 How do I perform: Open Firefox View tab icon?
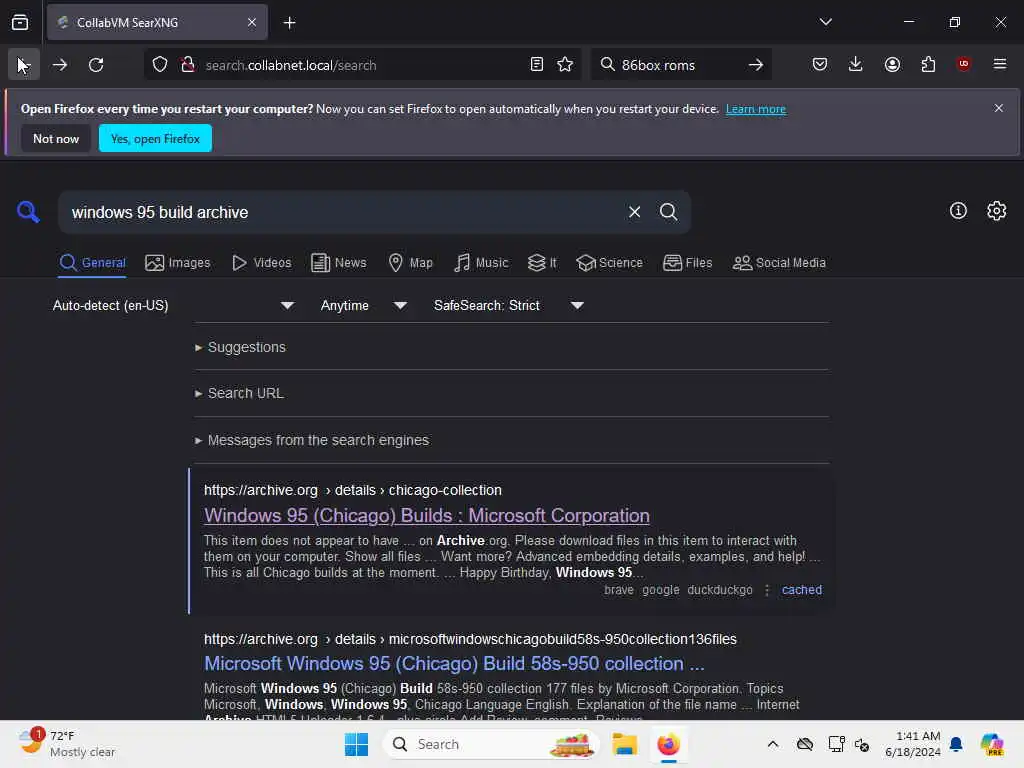pyautogui.click(x=20, y=23)
